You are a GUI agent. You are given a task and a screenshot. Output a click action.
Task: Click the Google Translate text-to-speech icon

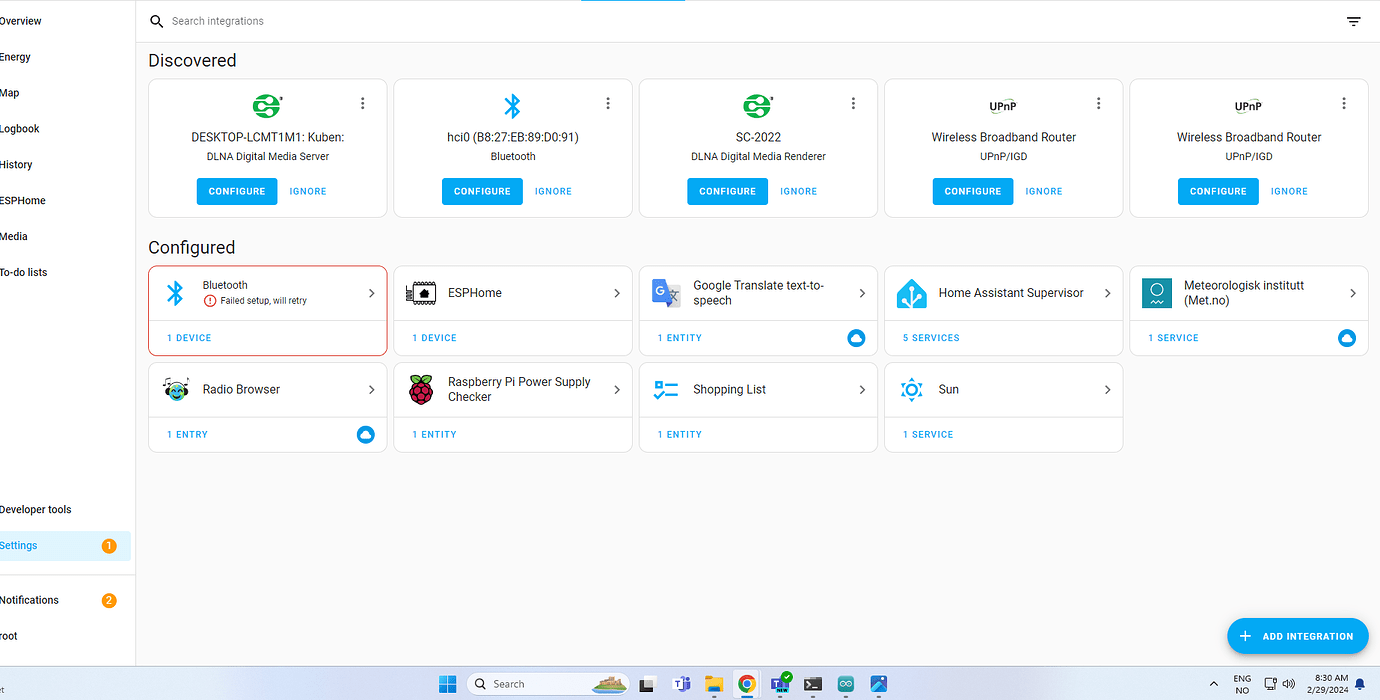point(665,292)
